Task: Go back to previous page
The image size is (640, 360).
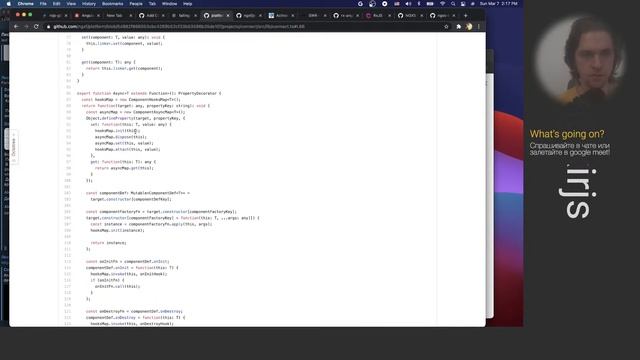Action: (x=16, y=27)
